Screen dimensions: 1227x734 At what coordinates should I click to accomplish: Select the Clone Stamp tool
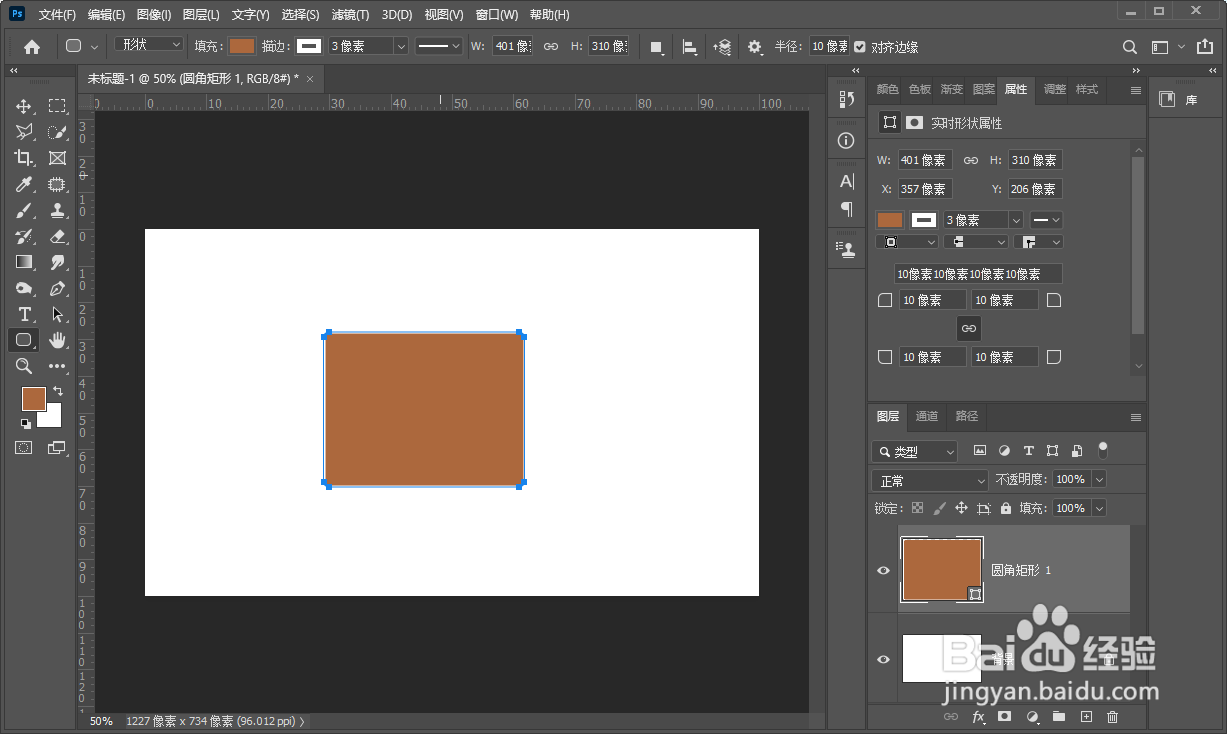pos(57,210)
